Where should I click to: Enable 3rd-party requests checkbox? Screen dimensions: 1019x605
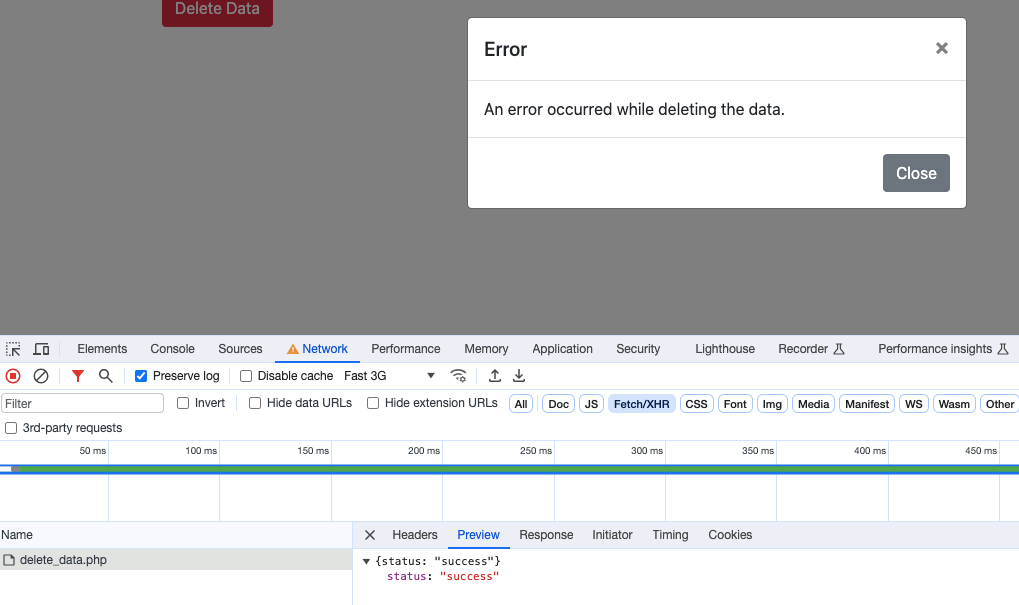(11, 428)
